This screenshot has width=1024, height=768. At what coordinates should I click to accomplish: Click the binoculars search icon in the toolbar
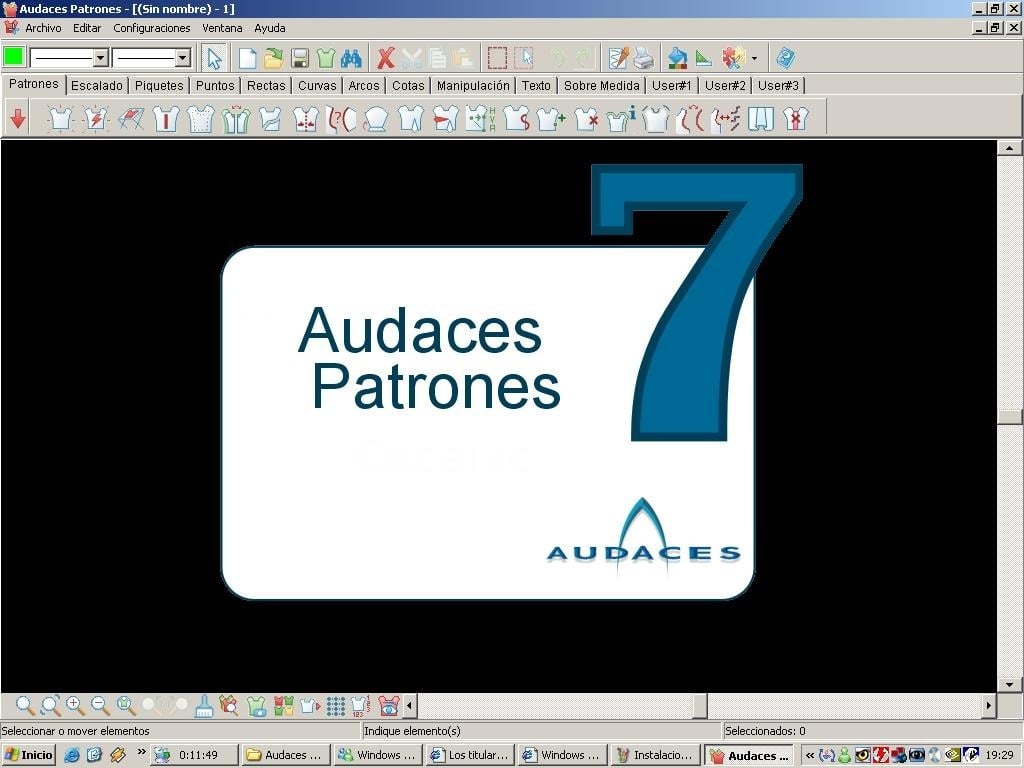point(351,57)
